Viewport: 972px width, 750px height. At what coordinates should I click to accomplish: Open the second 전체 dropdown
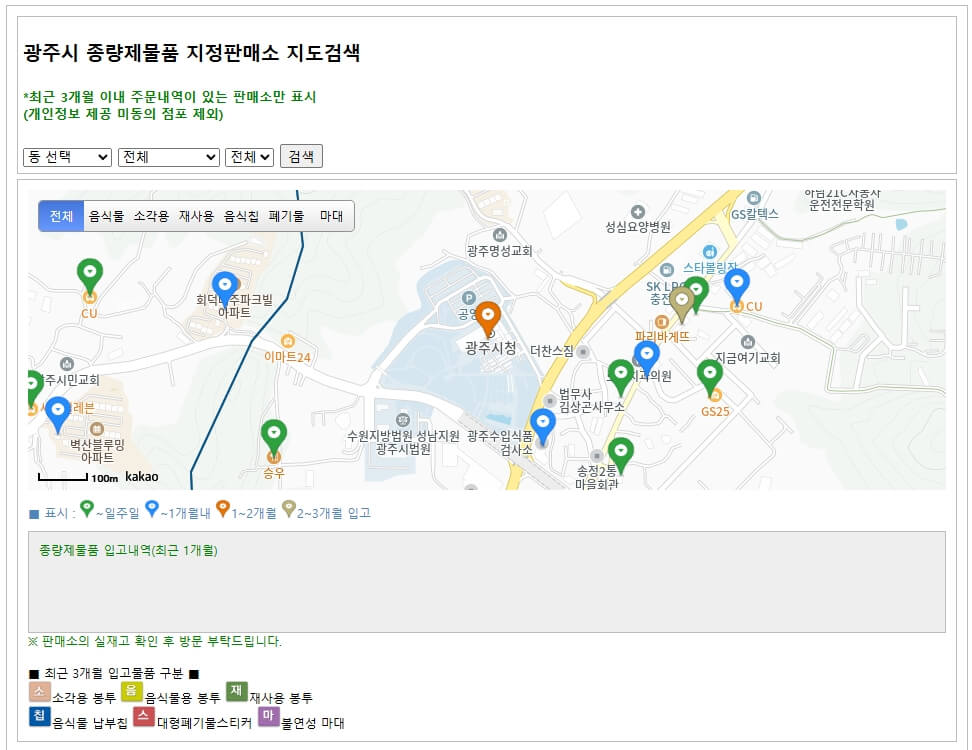pyautogui.click(x=168, y=157)
